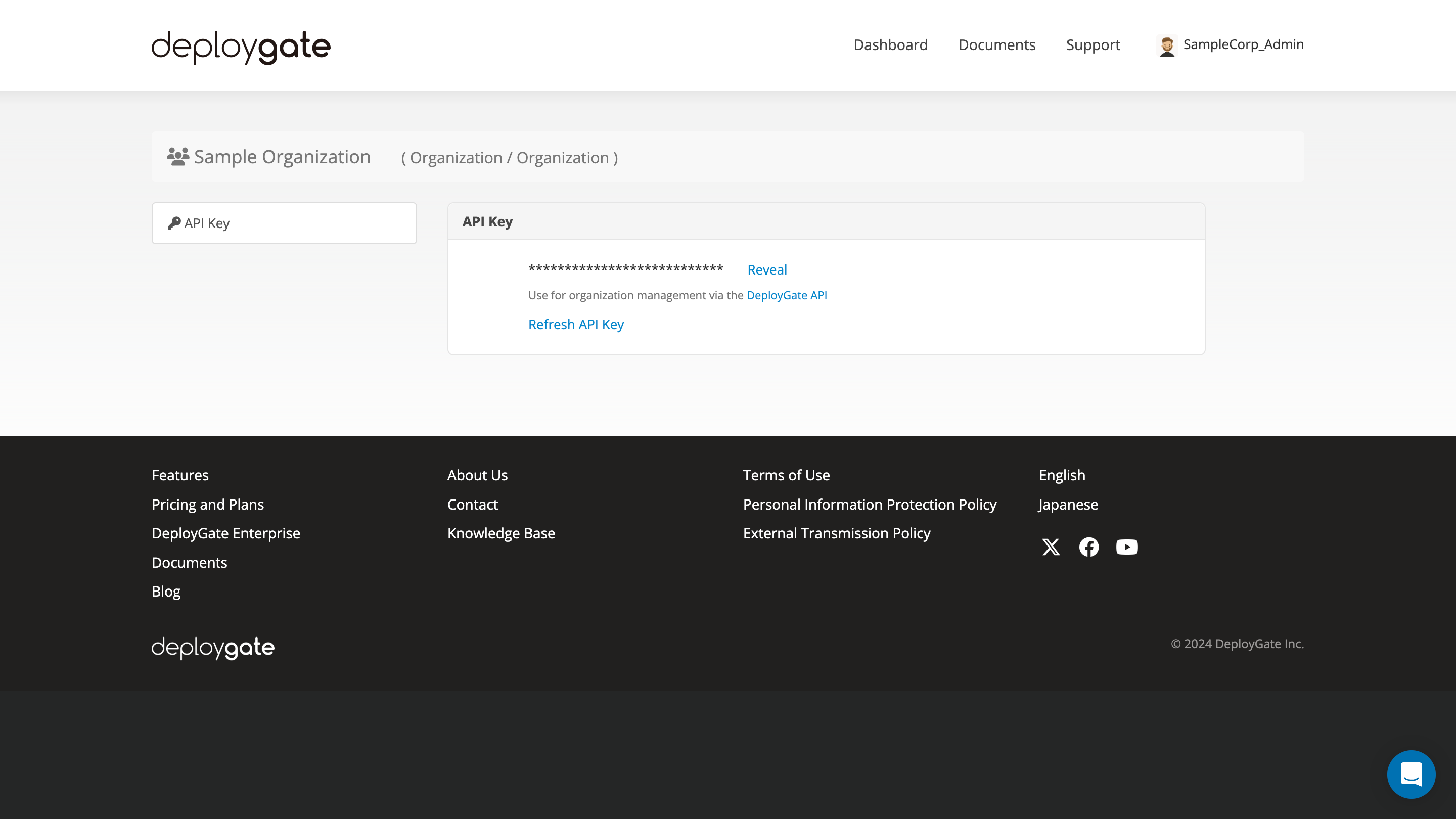Open the External Transmission Policy page
This screenshot has height=819, width=1456.
[837, 533]
